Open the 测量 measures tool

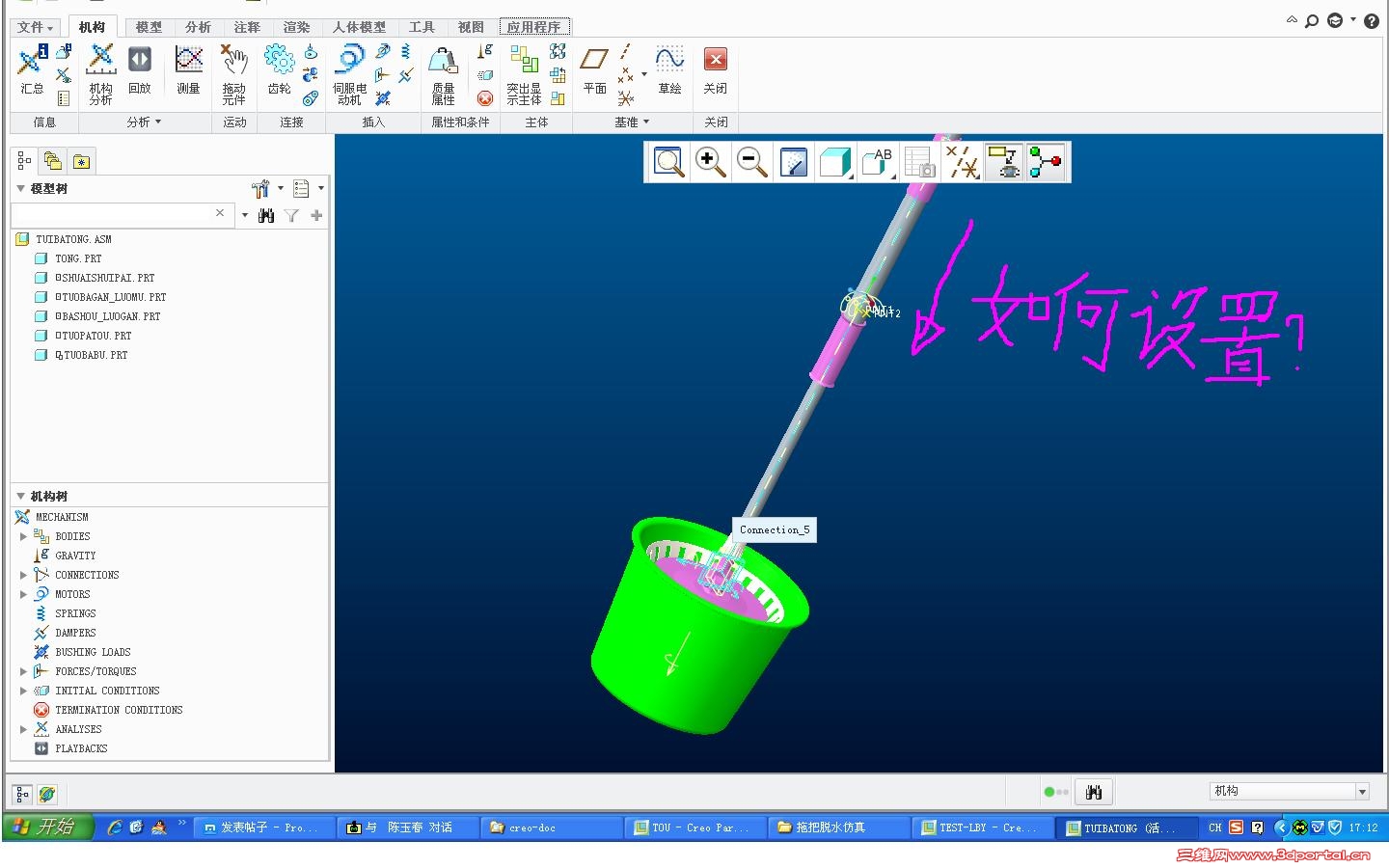coord(188,70)
